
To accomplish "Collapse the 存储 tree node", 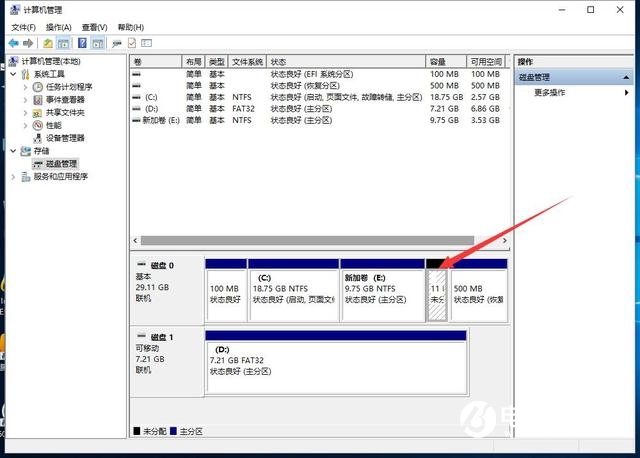I will (13, 151).
